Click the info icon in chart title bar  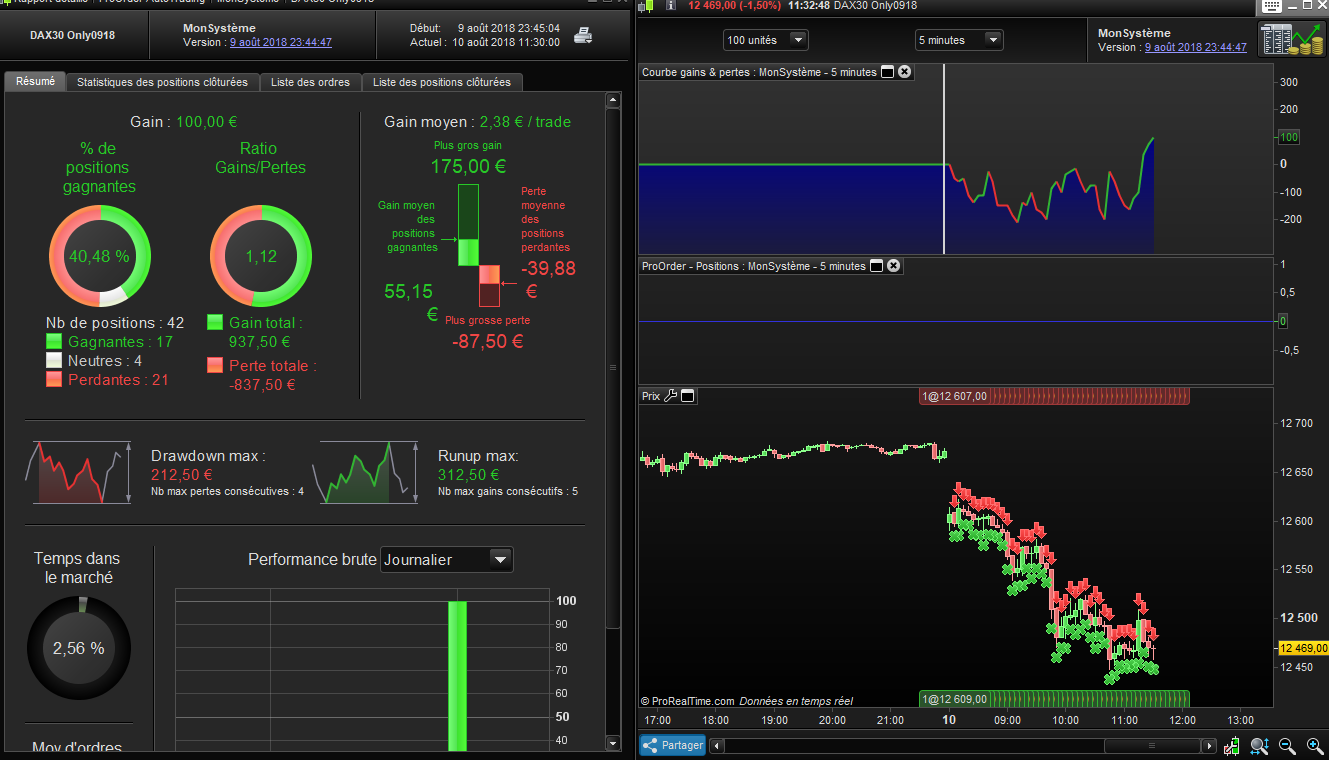click(670, 6)
